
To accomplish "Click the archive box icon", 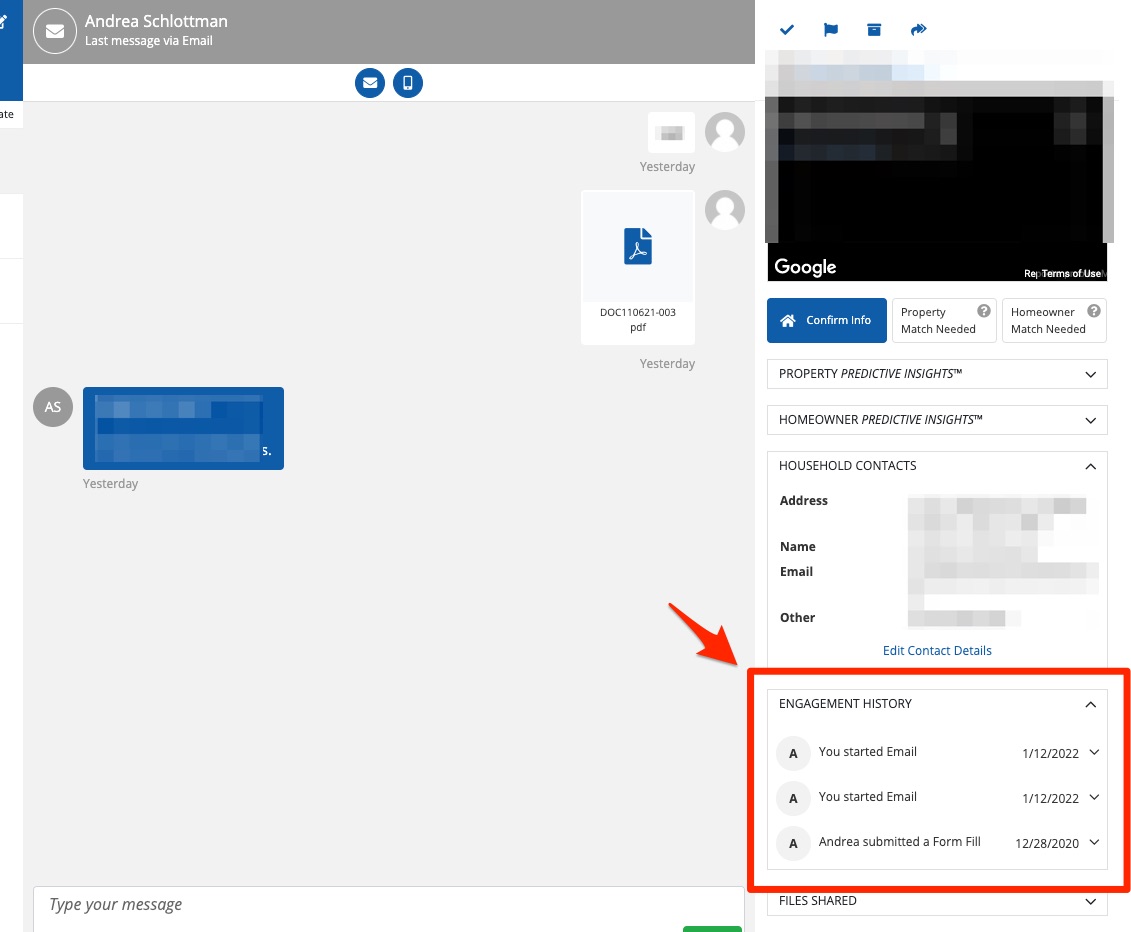I will pos(874,30).
